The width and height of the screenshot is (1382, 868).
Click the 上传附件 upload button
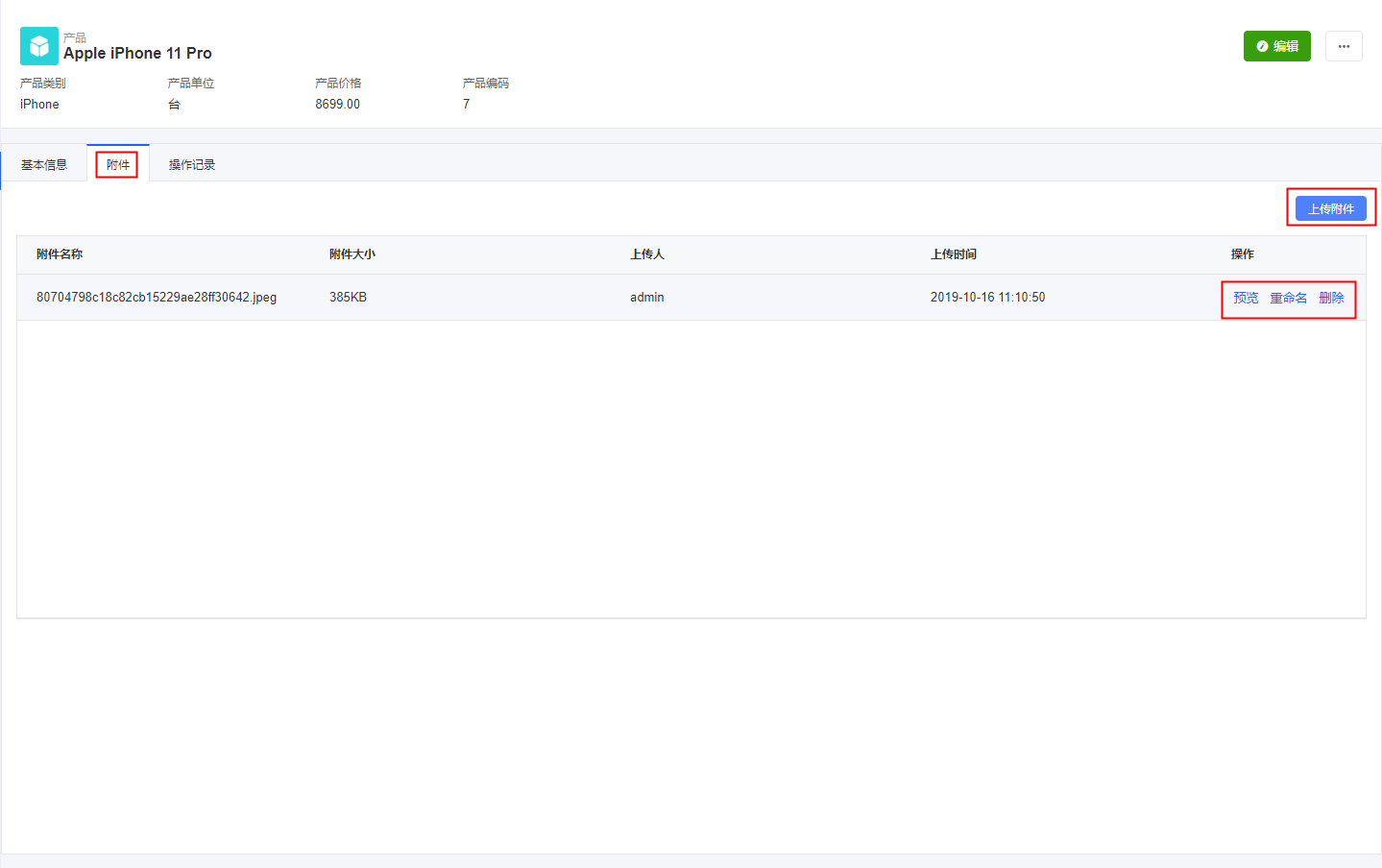point(1330,208)
